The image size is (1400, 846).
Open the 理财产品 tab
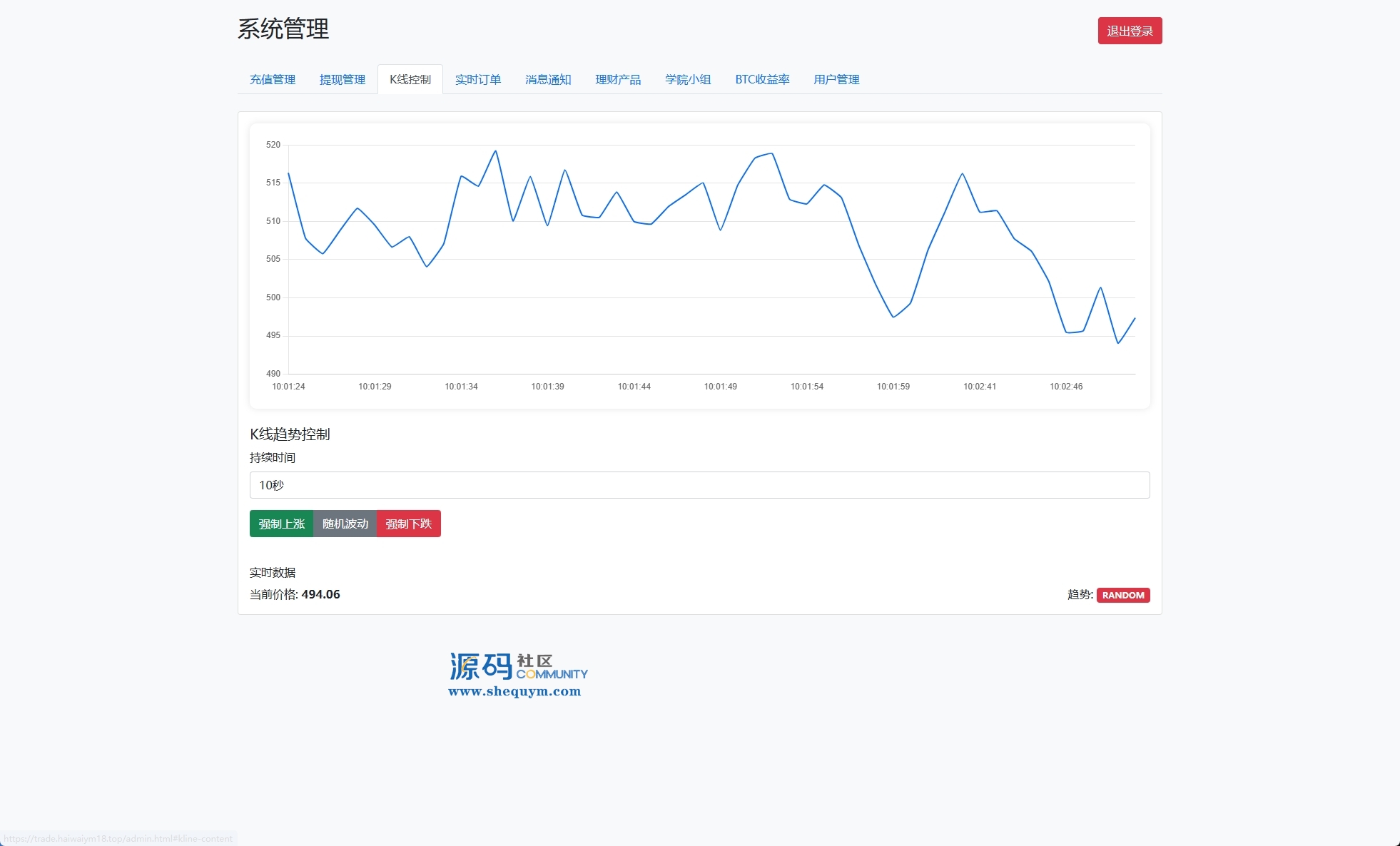(x=617, y=79)
